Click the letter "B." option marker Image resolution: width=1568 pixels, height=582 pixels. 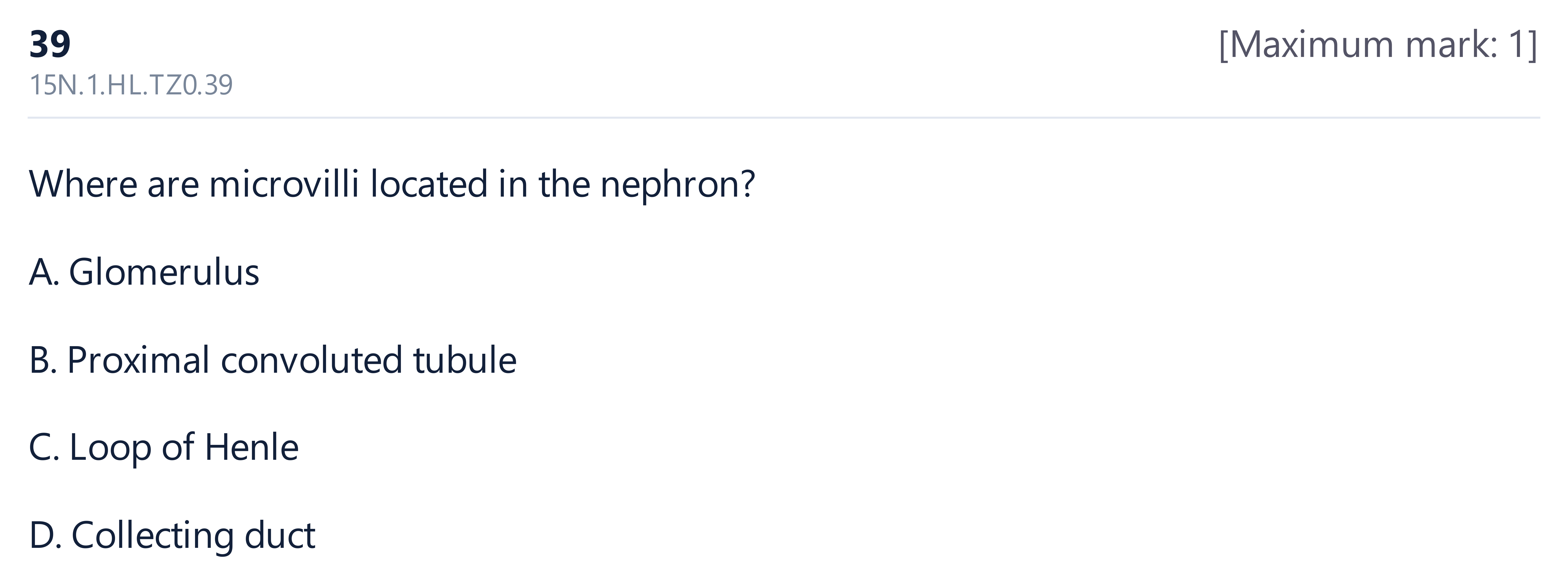(43, 360)
